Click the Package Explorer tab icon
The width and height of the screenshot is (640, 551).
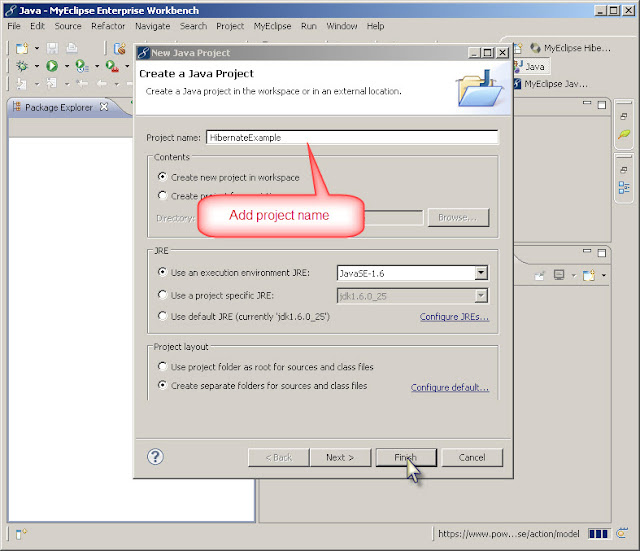(x=17, y=107)
